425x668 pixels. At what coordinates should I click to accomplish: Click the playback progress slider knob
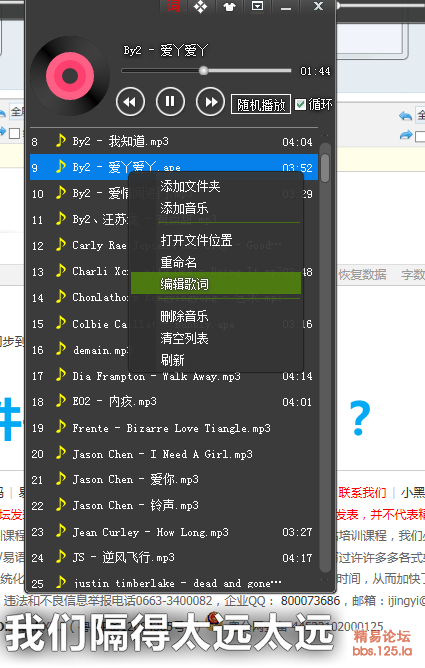204,71
